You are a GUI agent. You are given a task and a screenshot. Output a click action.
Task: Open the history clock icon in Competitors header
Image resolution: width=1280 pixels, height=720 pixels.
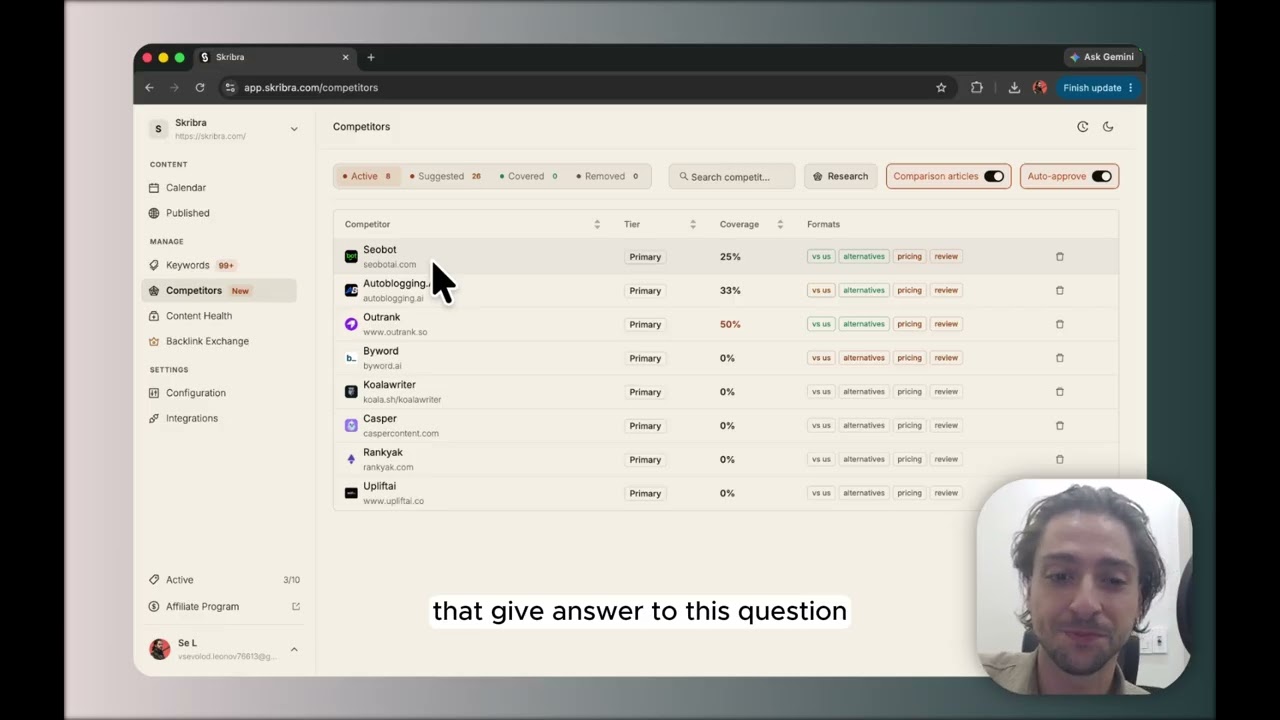(x=1083, y=127)
